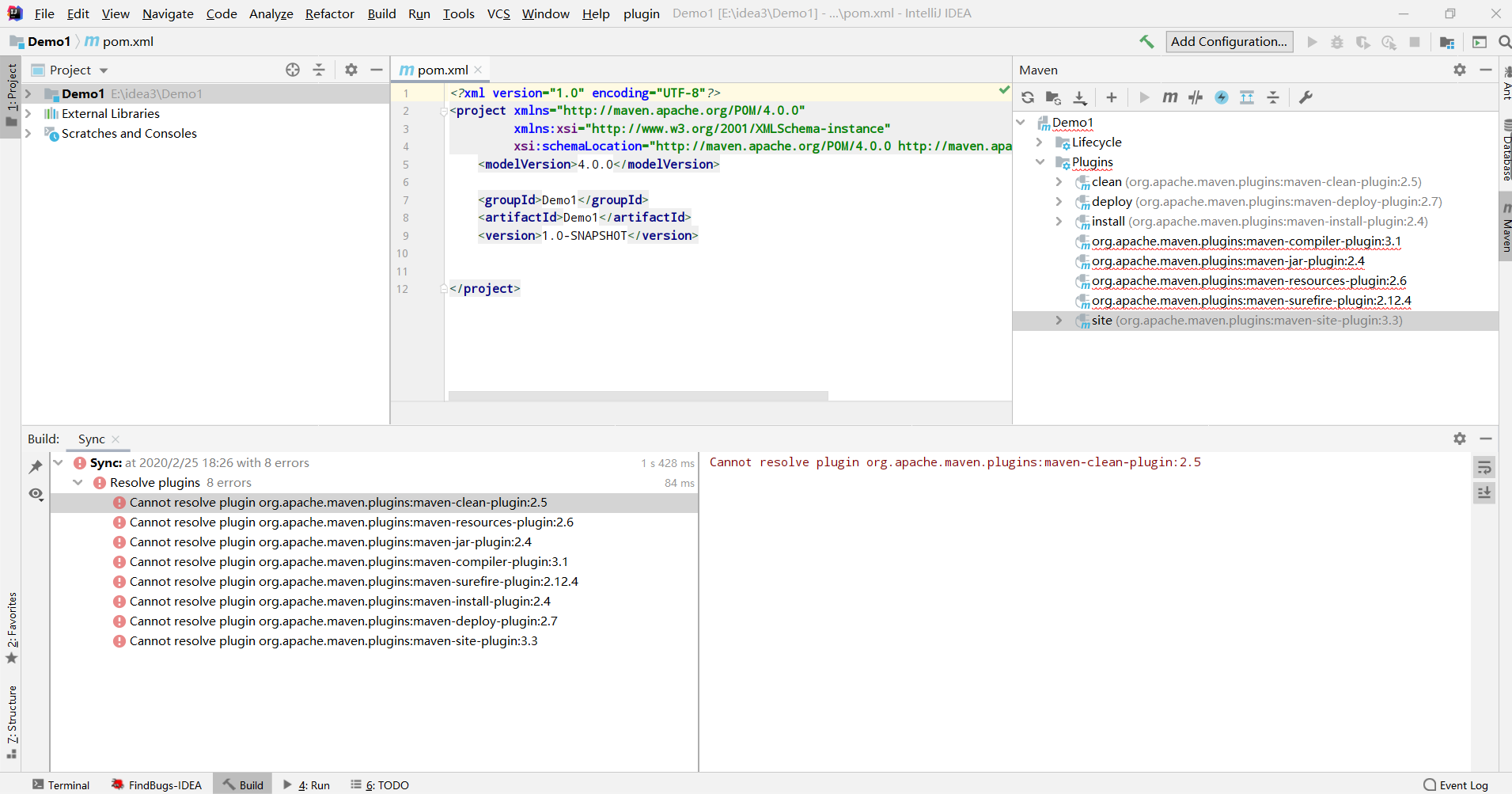Close the pom.xml editor tab

tap(478, 70)
